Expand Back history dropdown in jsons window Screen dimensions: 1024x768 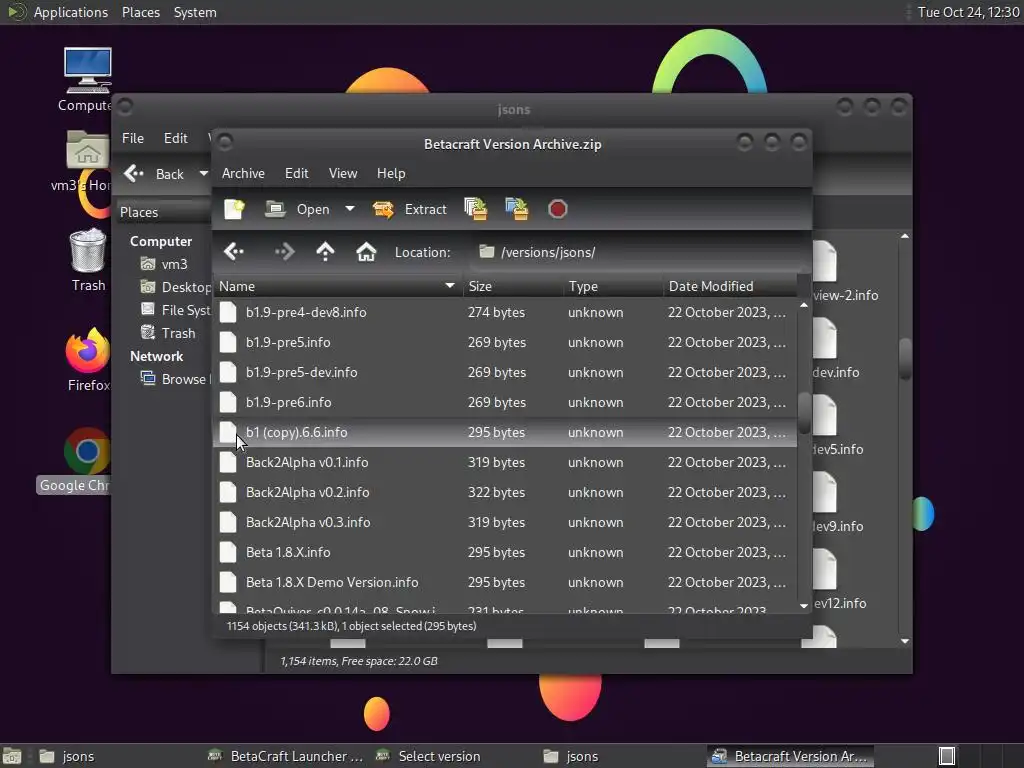point(204,174)
